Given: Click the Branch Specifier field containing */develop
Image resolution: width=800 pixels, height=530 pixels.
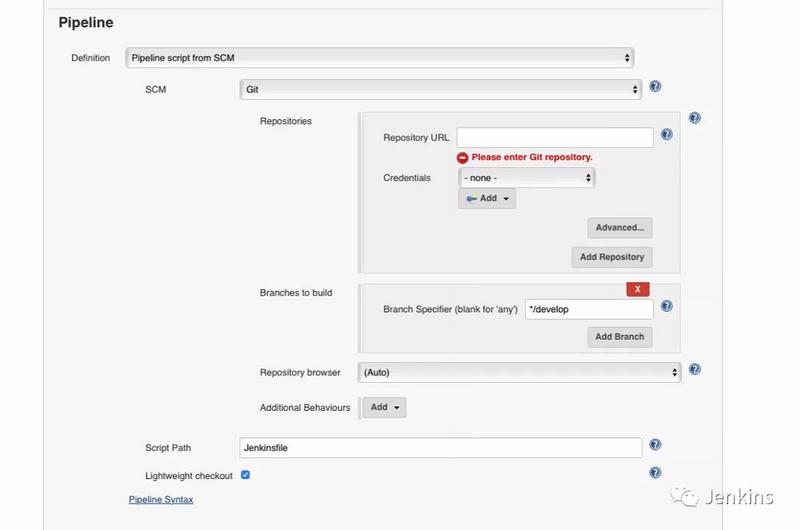Looking at the screenshot, I should [x=589, y=310].
